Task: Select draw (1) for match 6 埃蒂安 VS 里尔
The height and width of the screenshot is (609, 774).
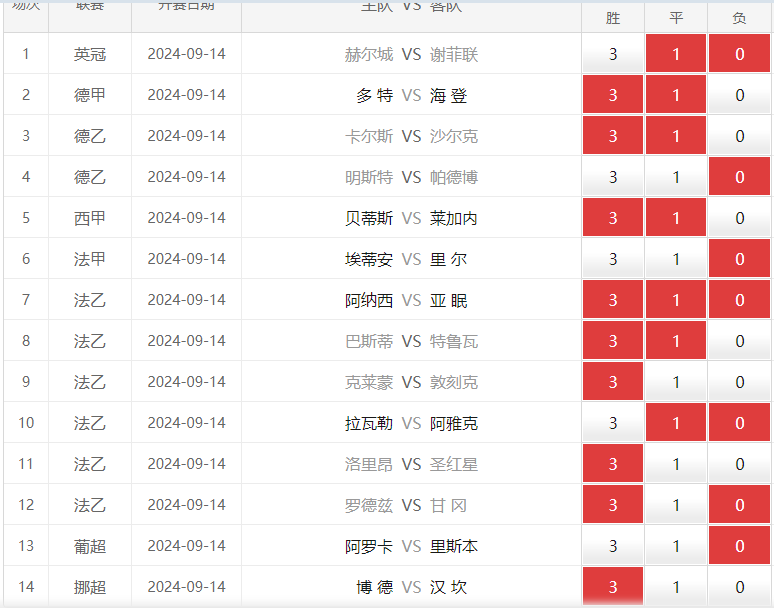Action: (676, 258)
